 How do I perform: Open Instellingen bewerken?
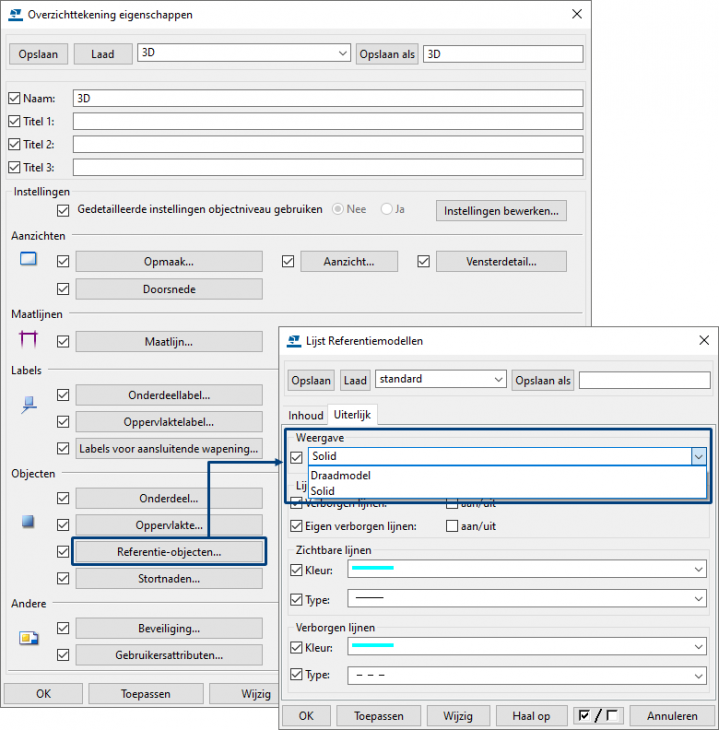click(x=501, y=211)
